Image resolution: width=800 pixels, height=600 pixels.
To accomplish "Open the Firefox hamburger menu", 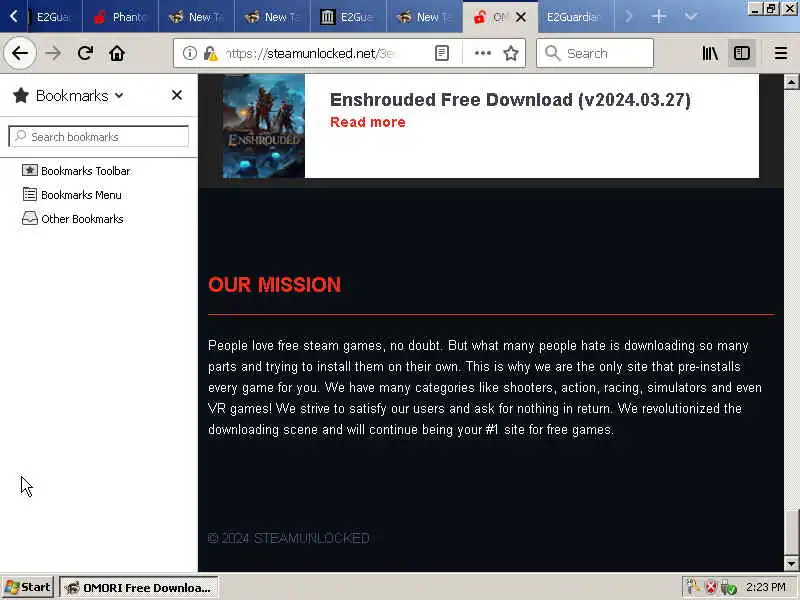I will 781,53.
